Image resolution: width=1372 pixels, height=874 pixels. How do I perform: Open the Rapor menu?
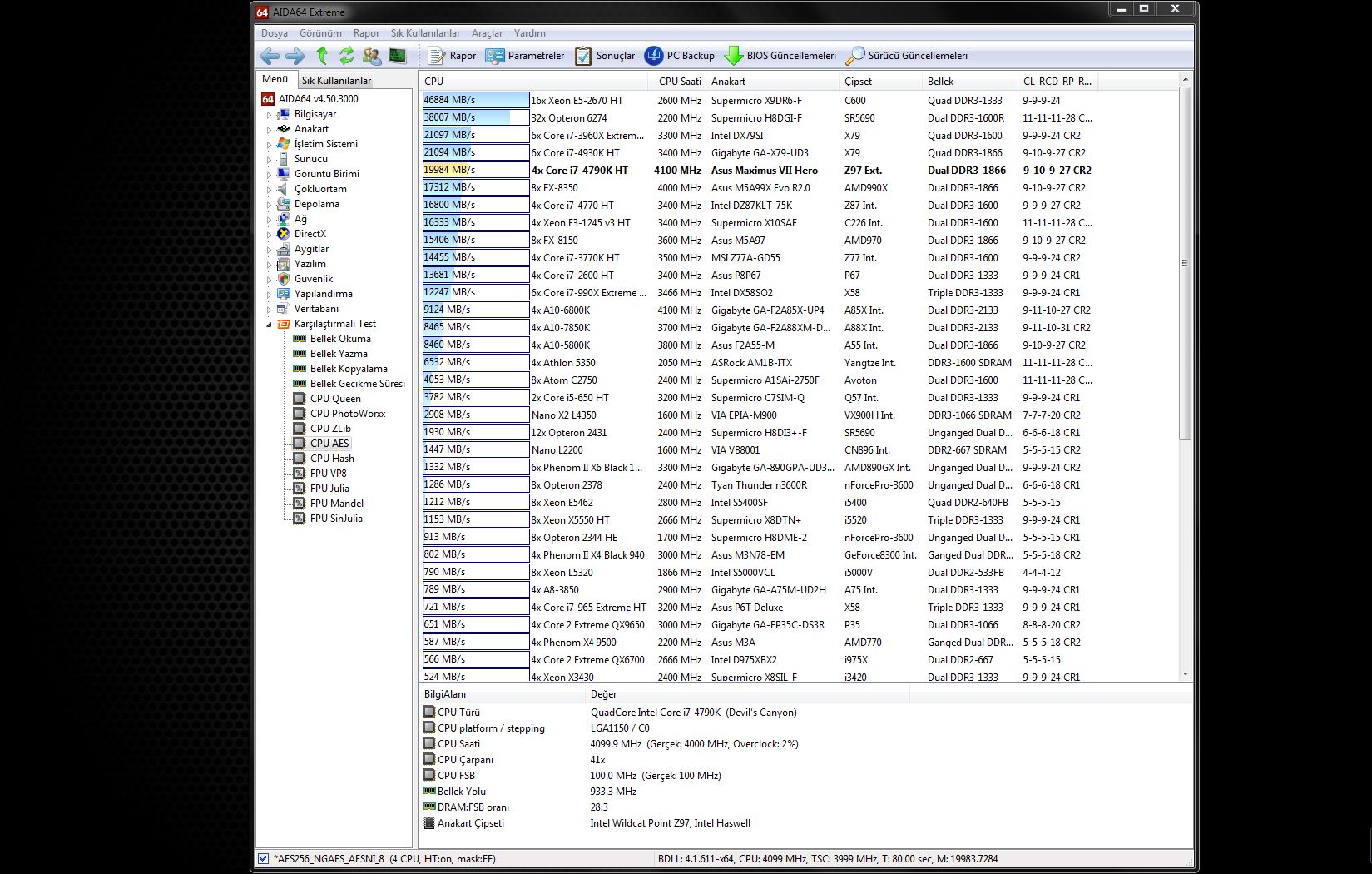[x=366, y=33]
